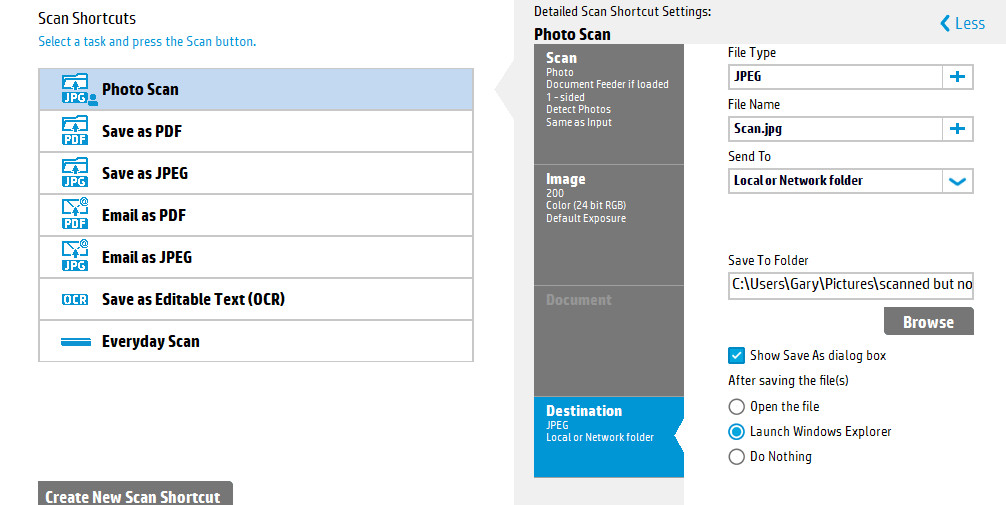The image size is (1006, 505).
Task: Click the Everyday Scan scanner icon
Action: click(x=75, y=342)
